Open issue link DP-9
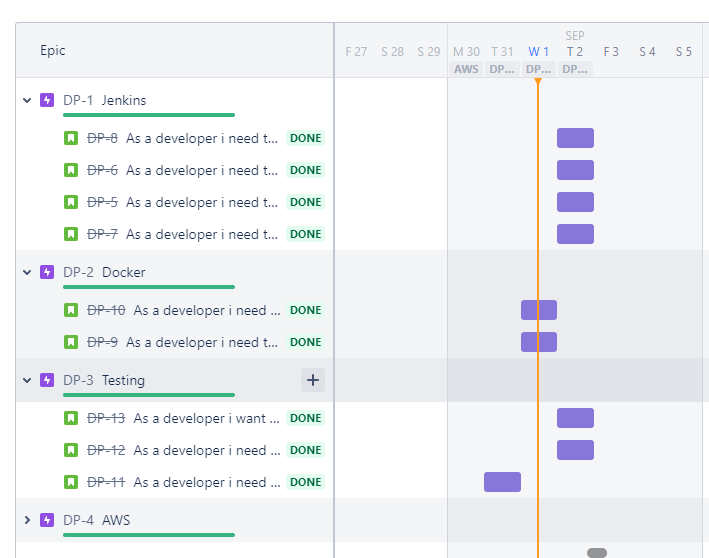The height and width of the screenshot is (558, 709). tap(102, 343)
